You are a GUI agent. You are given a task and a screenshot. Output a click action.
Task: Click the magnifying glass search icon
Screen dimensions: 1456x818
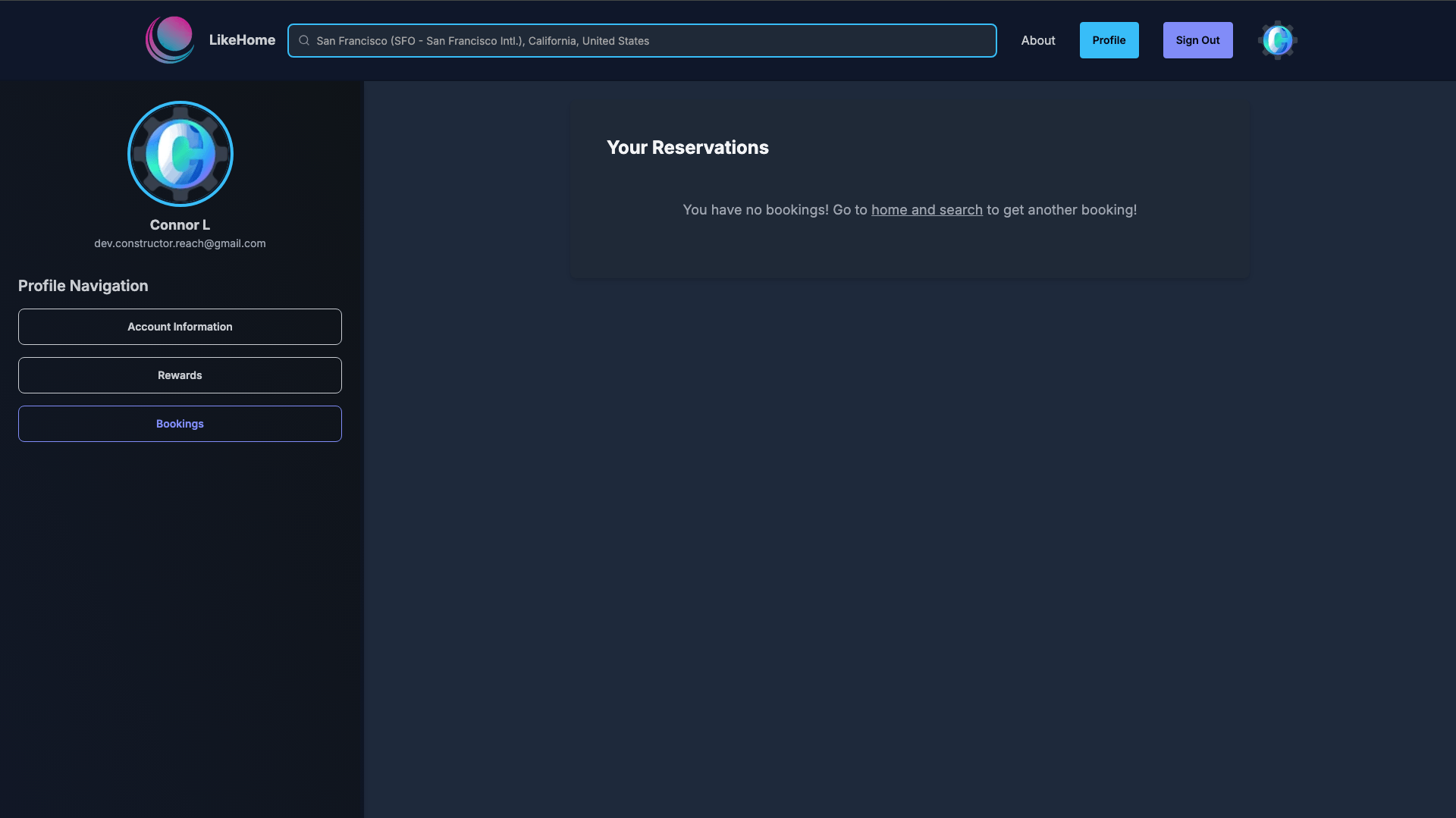click(x=304, y=40)
